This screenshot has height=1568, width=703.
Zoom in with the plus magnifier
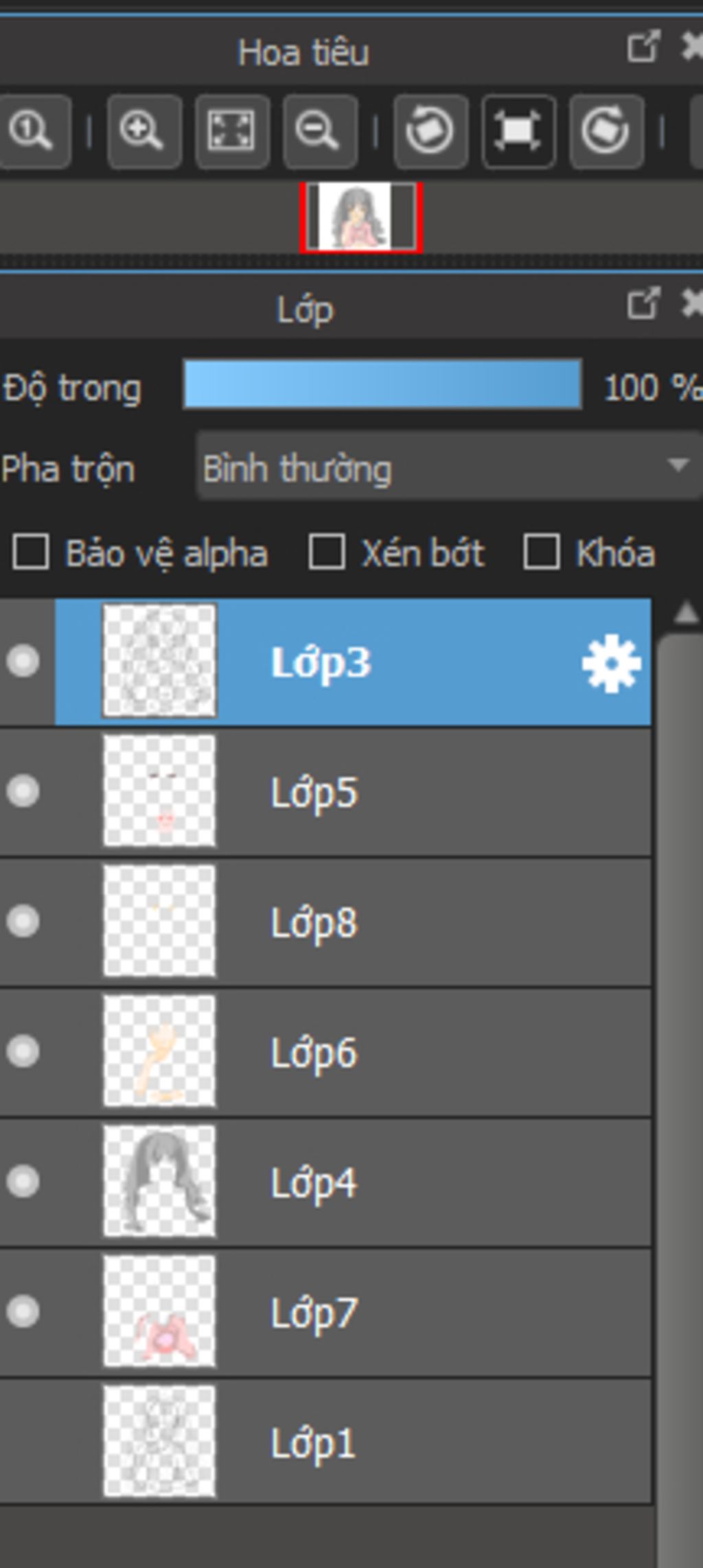click(x=144, y=131)
